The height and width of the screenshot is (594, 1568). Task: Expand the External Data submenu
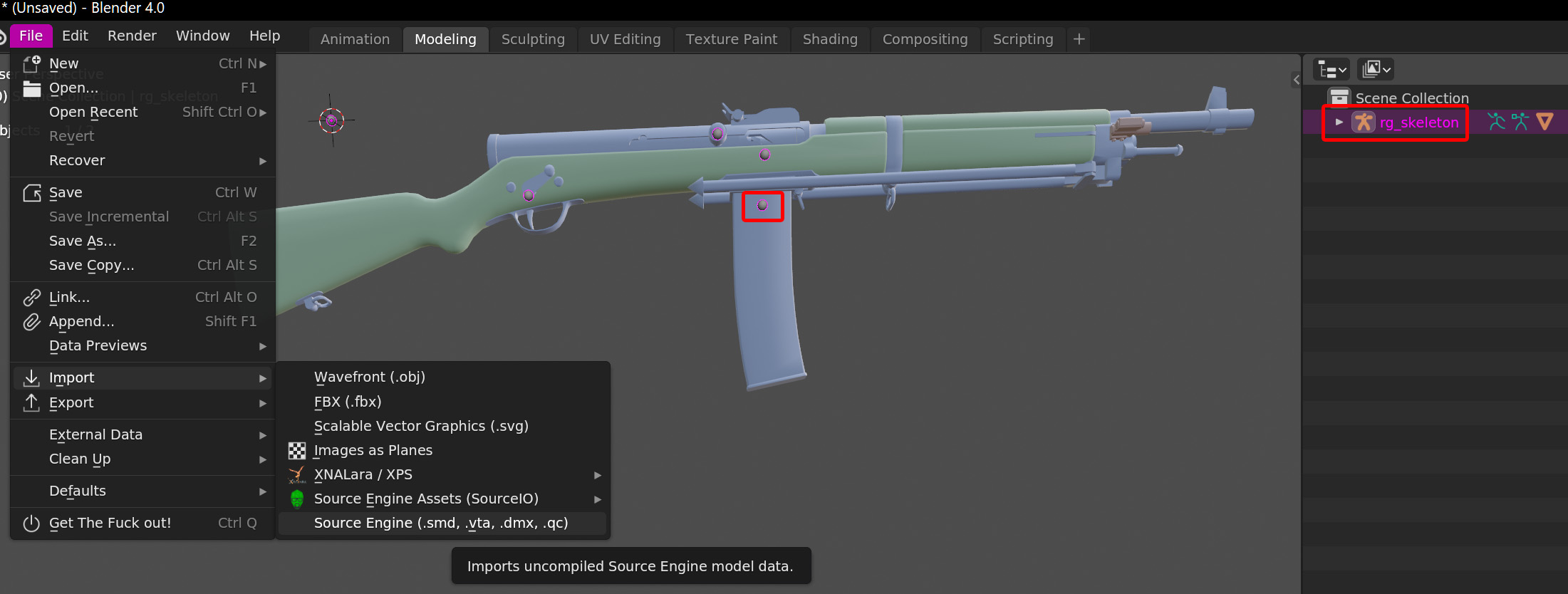142,435
